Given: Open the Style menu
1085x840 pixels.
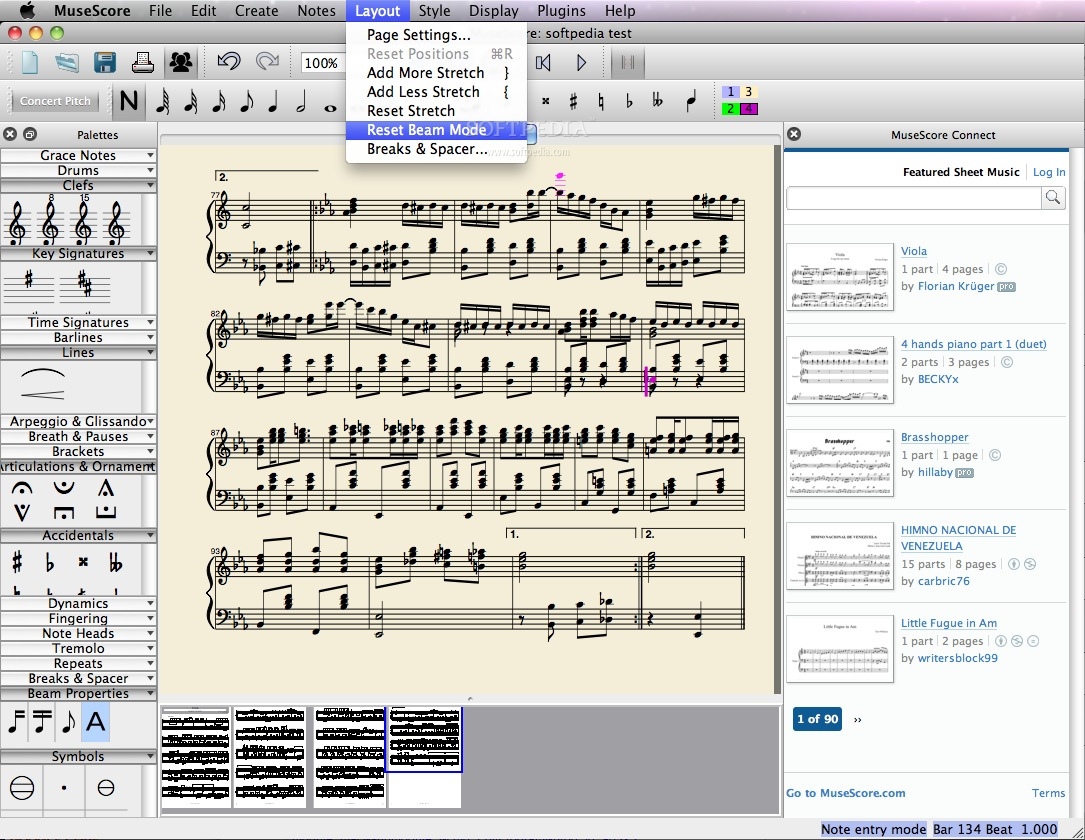Looking at the screenshot, I should [434, 11].
